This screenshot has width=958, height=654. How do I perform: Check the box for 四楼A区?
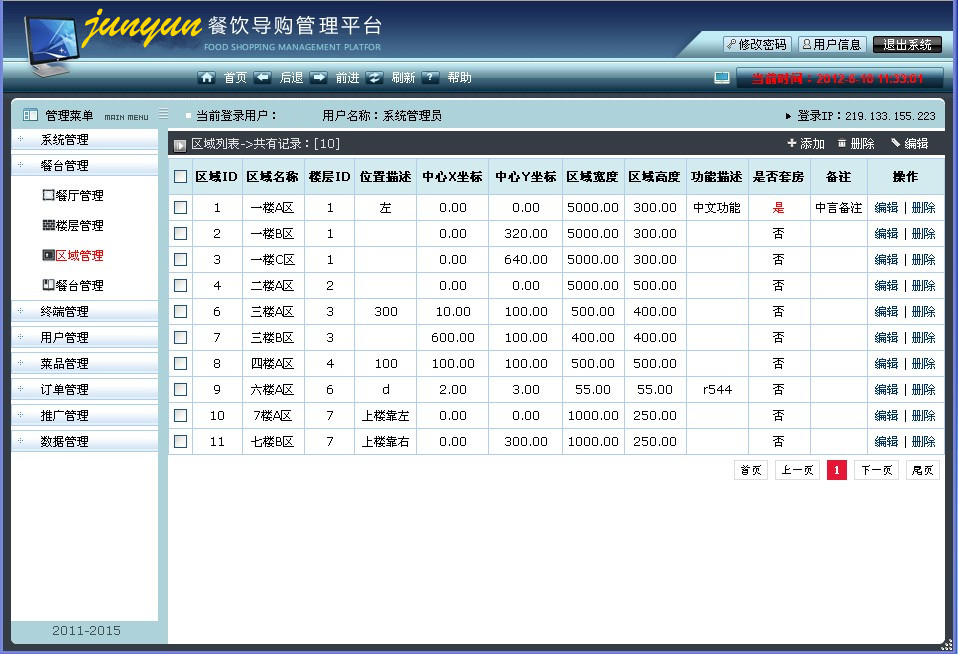180,364
